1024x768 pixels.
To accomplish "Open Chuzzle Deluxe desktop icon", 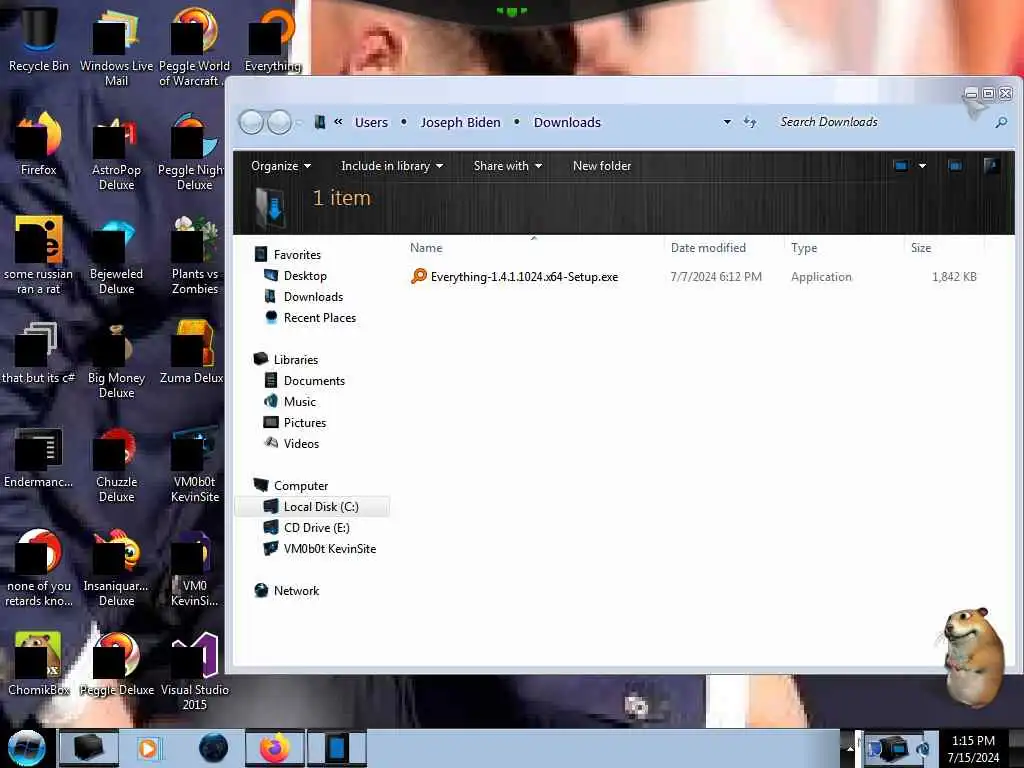I will [x=116, y=464].
